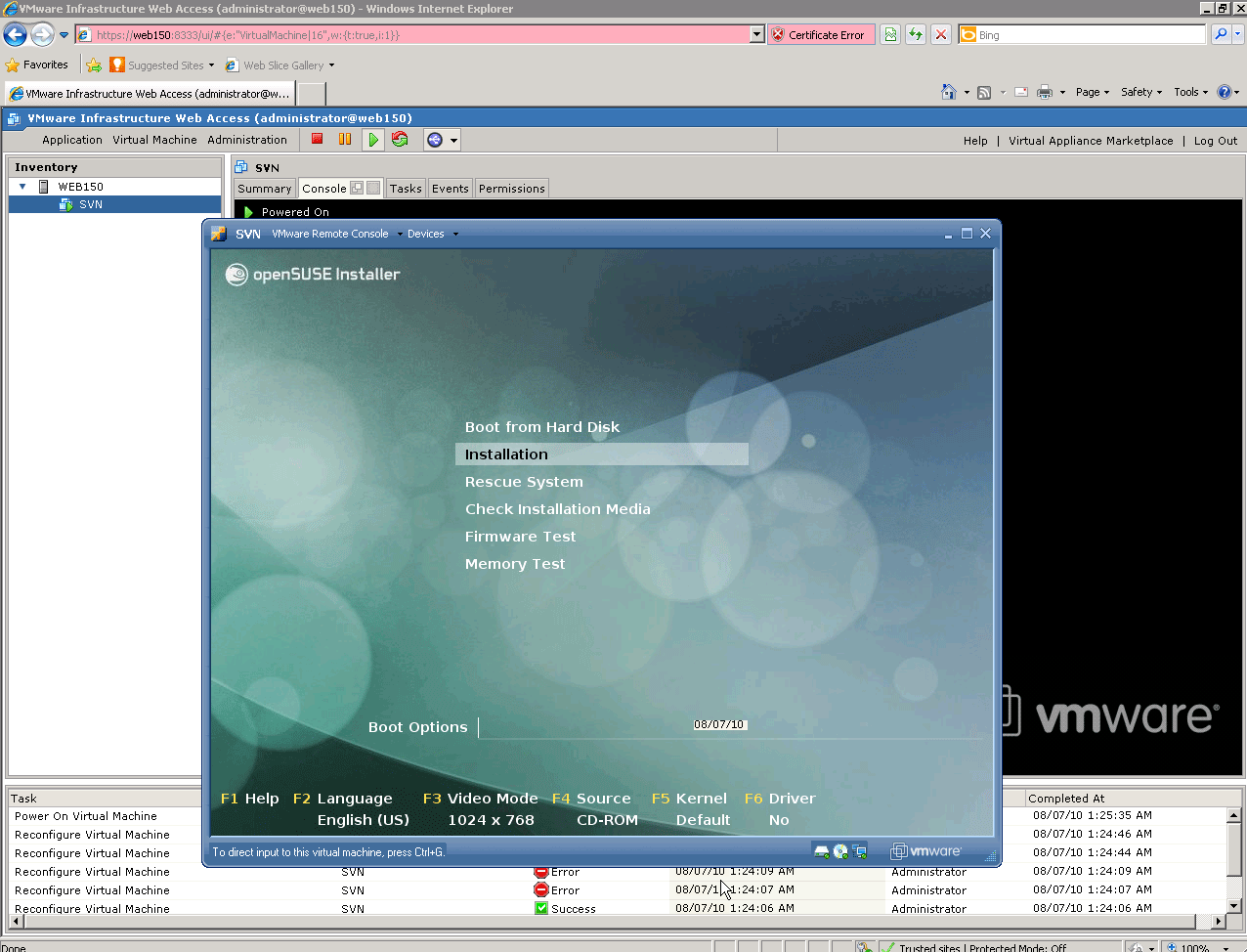Click the IE browser Back arrow
This screenshot has width=1247, height=952.
point(15,35)
